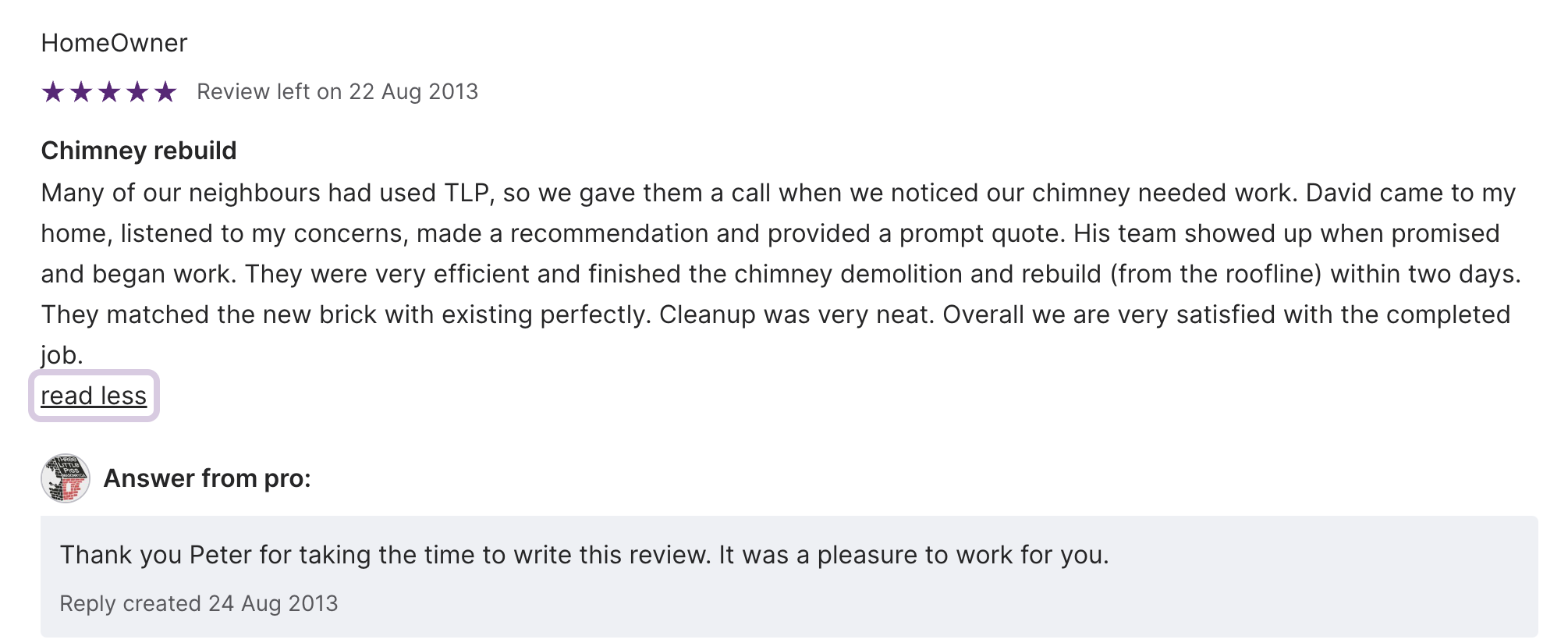Viewport: 1568px width, 643px height.
Task: Click the first purple rating star
Action: 53,92
